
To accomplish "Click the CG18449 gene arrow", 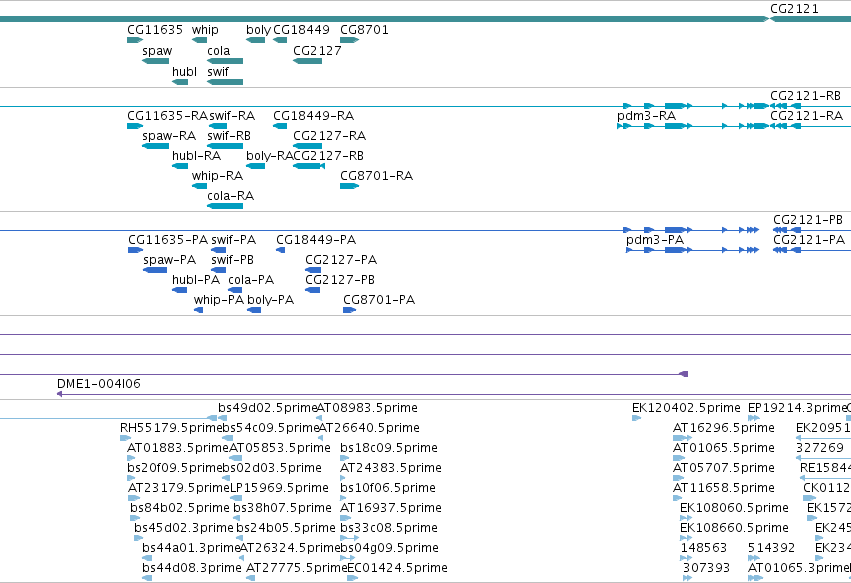I will pyautogui.click(x=280, y=40).
